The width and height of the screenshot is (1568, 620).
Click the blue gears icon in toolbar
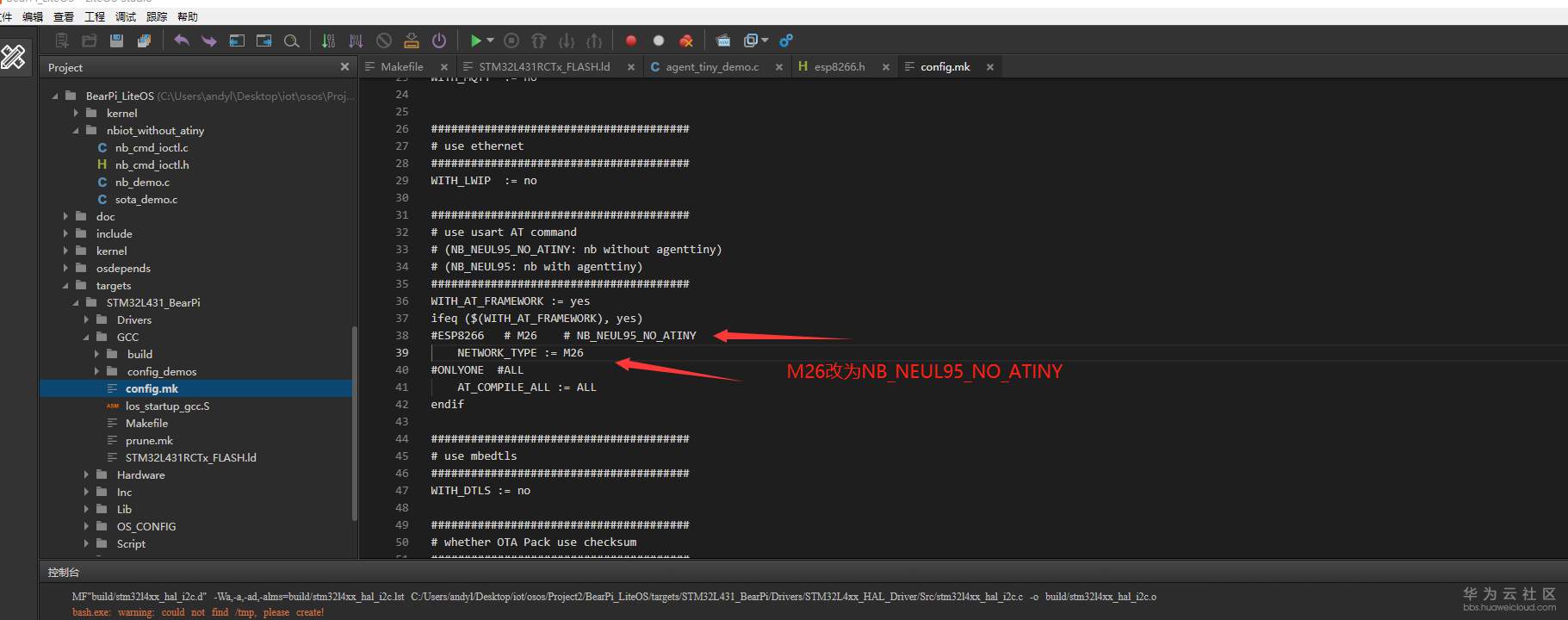point(786,40)
